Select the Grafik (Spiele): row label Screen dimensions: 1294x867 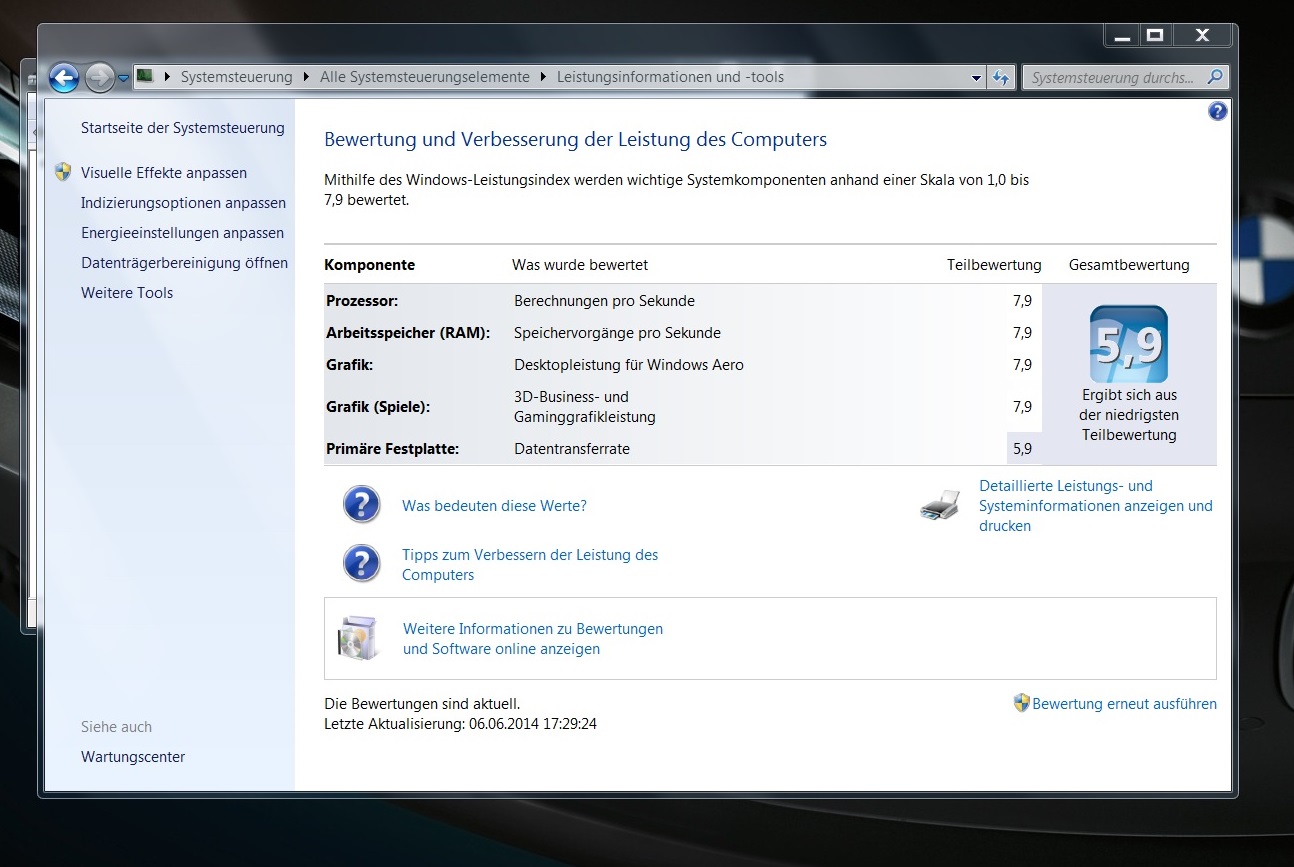379,407
